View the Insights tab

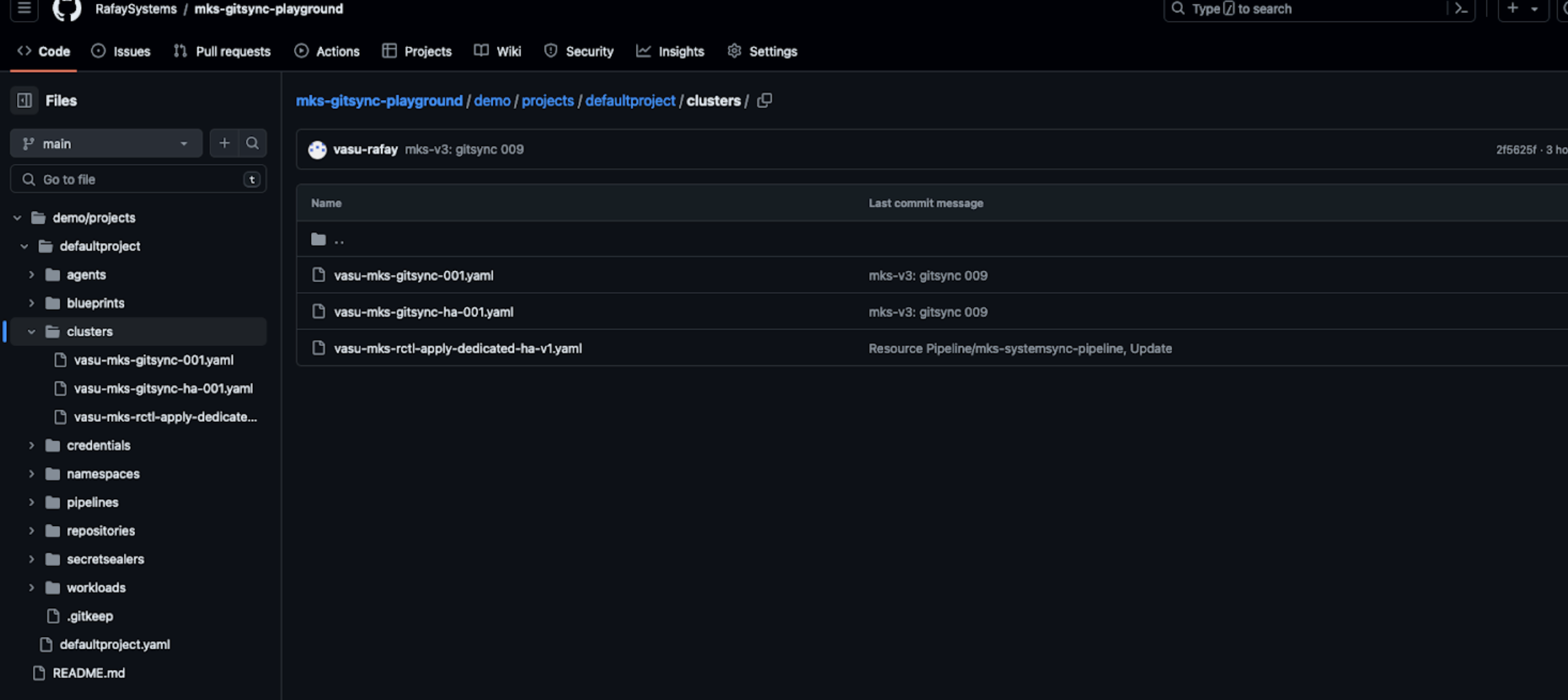point(670,51)
